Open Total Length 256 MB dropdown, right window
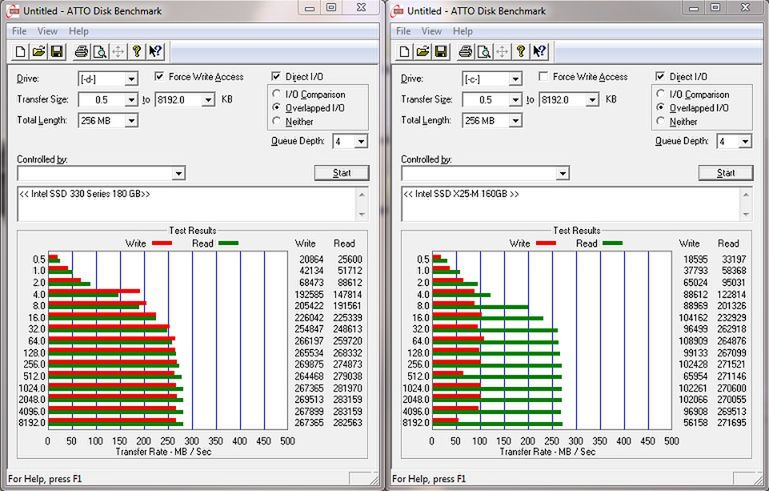 515,121
